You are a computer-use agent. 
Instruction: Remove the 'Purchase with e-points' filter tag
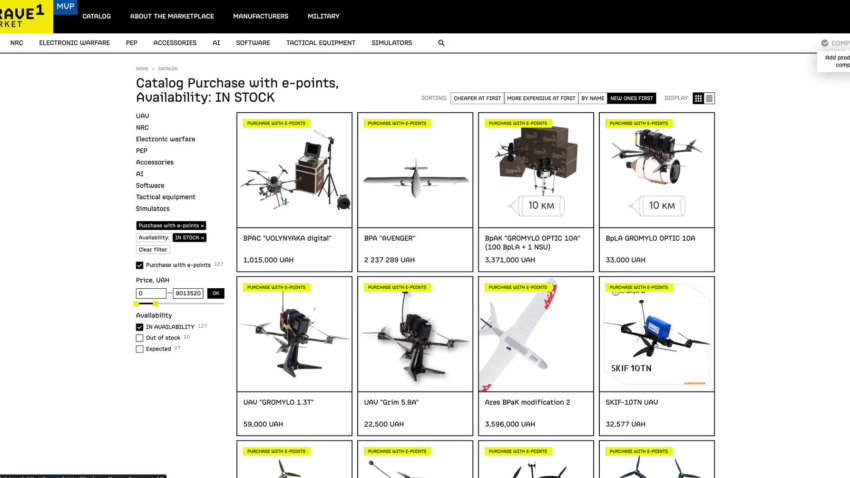pos(202,226)
